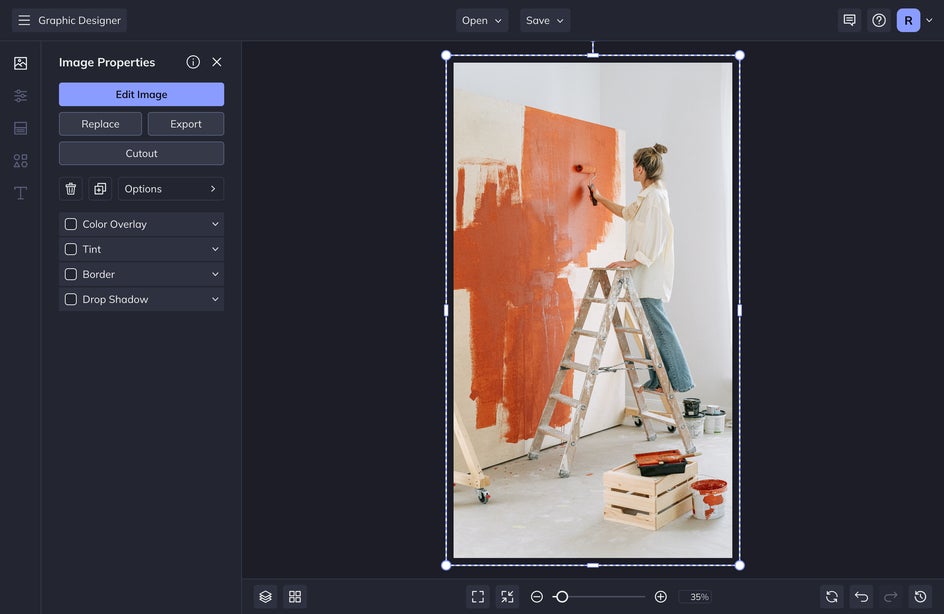Click the Replace button

(101, 124)
